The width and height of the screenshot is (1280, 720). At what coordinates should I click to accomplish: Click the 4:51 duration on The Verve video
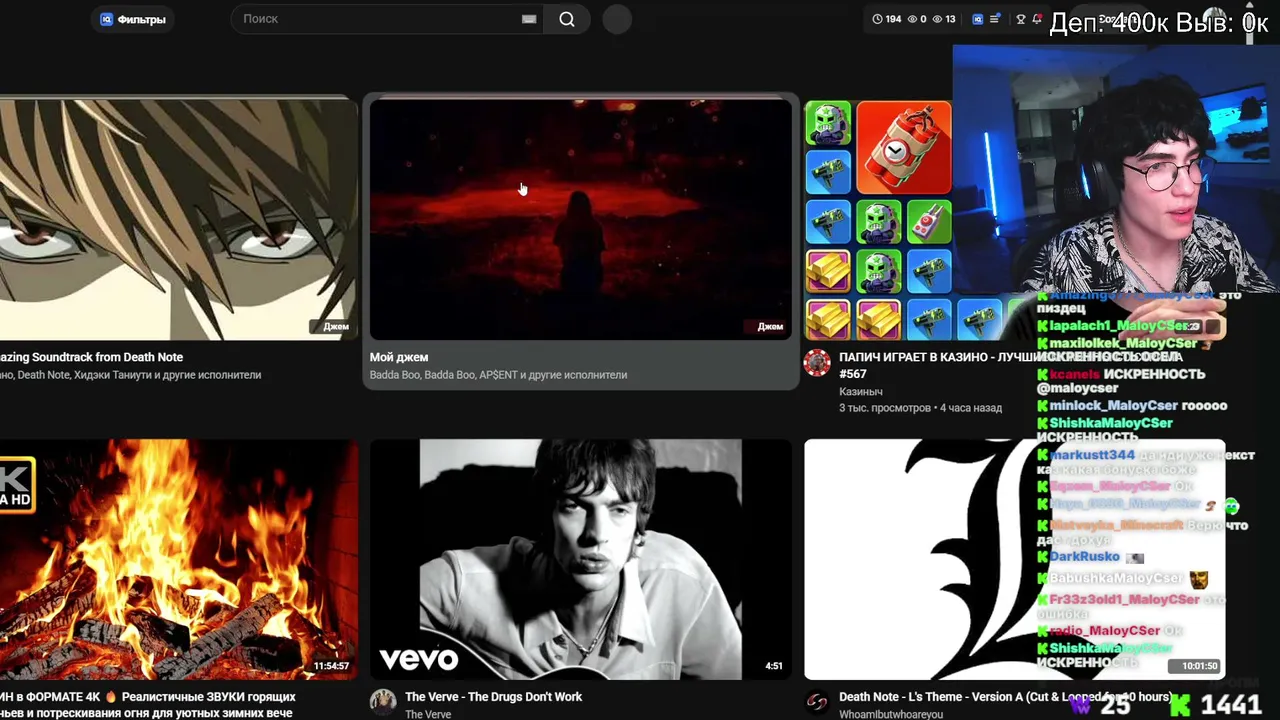[774, 666]
